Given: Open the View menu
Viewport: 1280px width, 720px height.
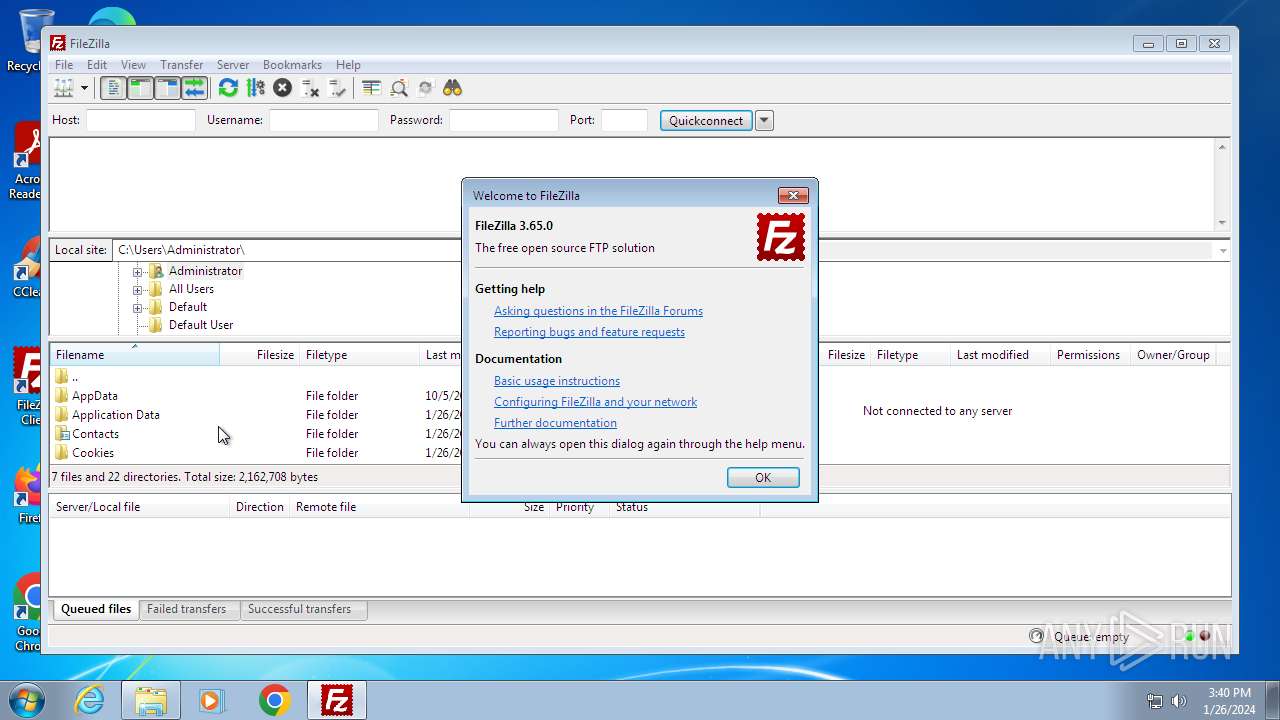Looking at the screenshot, I should tap(134, 65).
